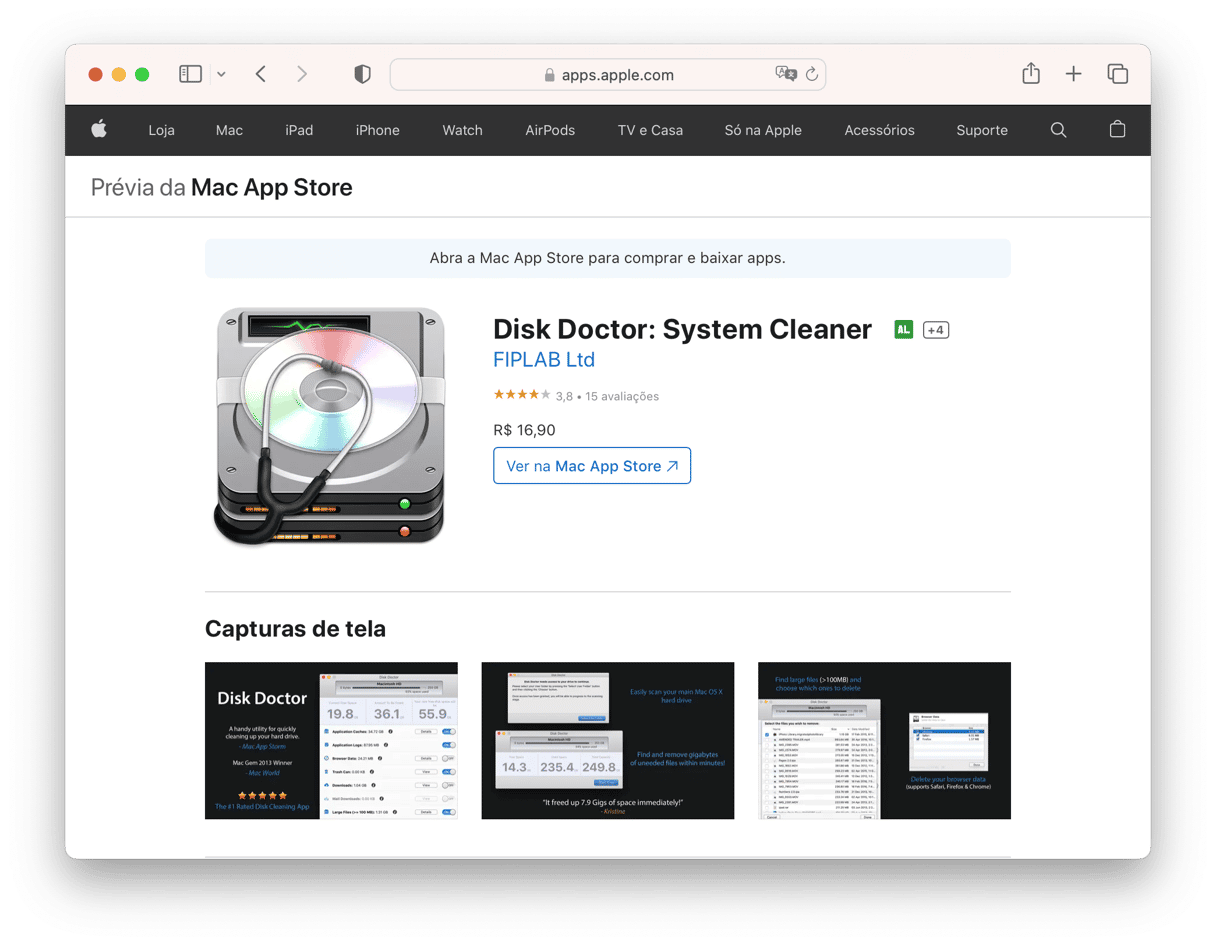The height and width of the screenshot is (945, 1216).
Task: Open the Acessórios menu item
Action: pyautogui.click(x=879, y=130)
